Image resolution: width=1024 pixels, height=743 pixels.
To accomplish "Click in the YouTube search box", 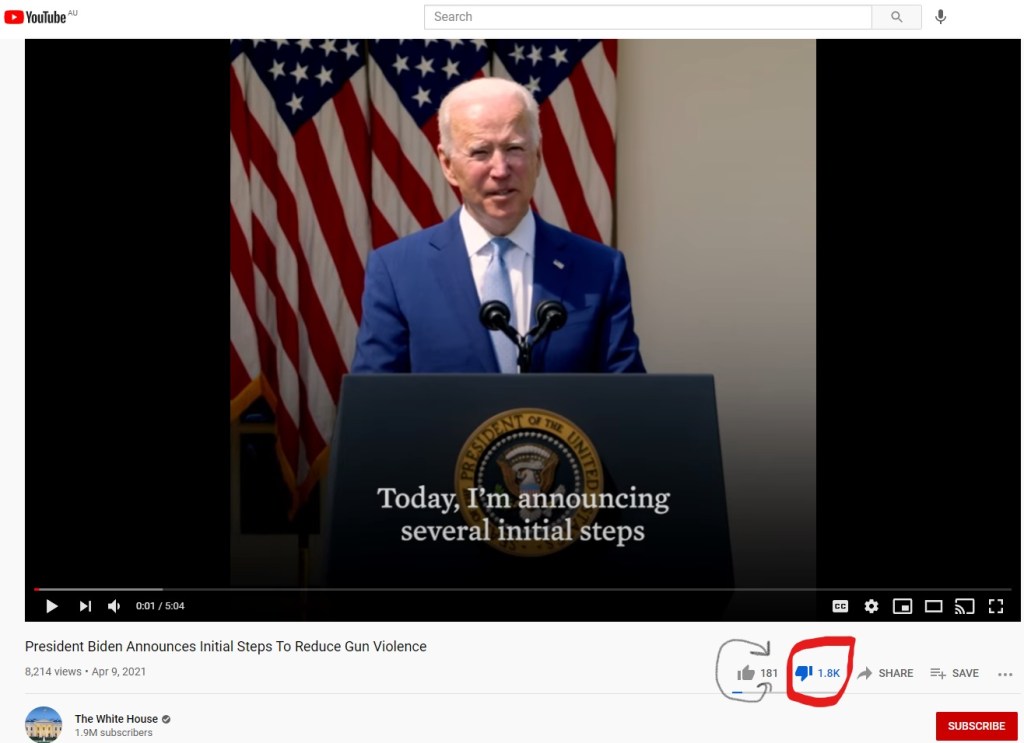I will pyautogui.click(x=648, y=17).
